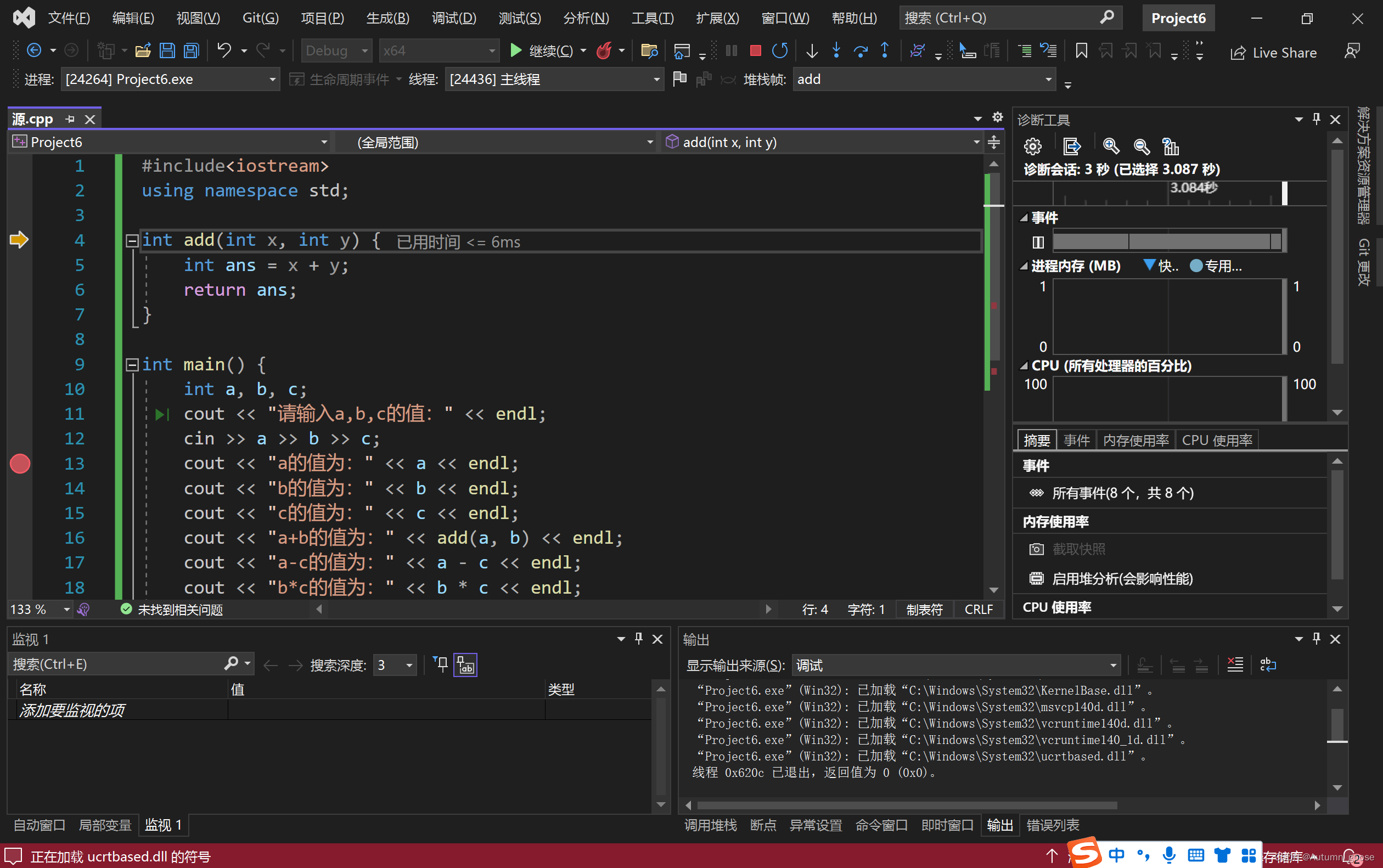Screen dimensions: 1383x868
Task: Switch to the 局部变量 tab
Action: pos(105,825)
